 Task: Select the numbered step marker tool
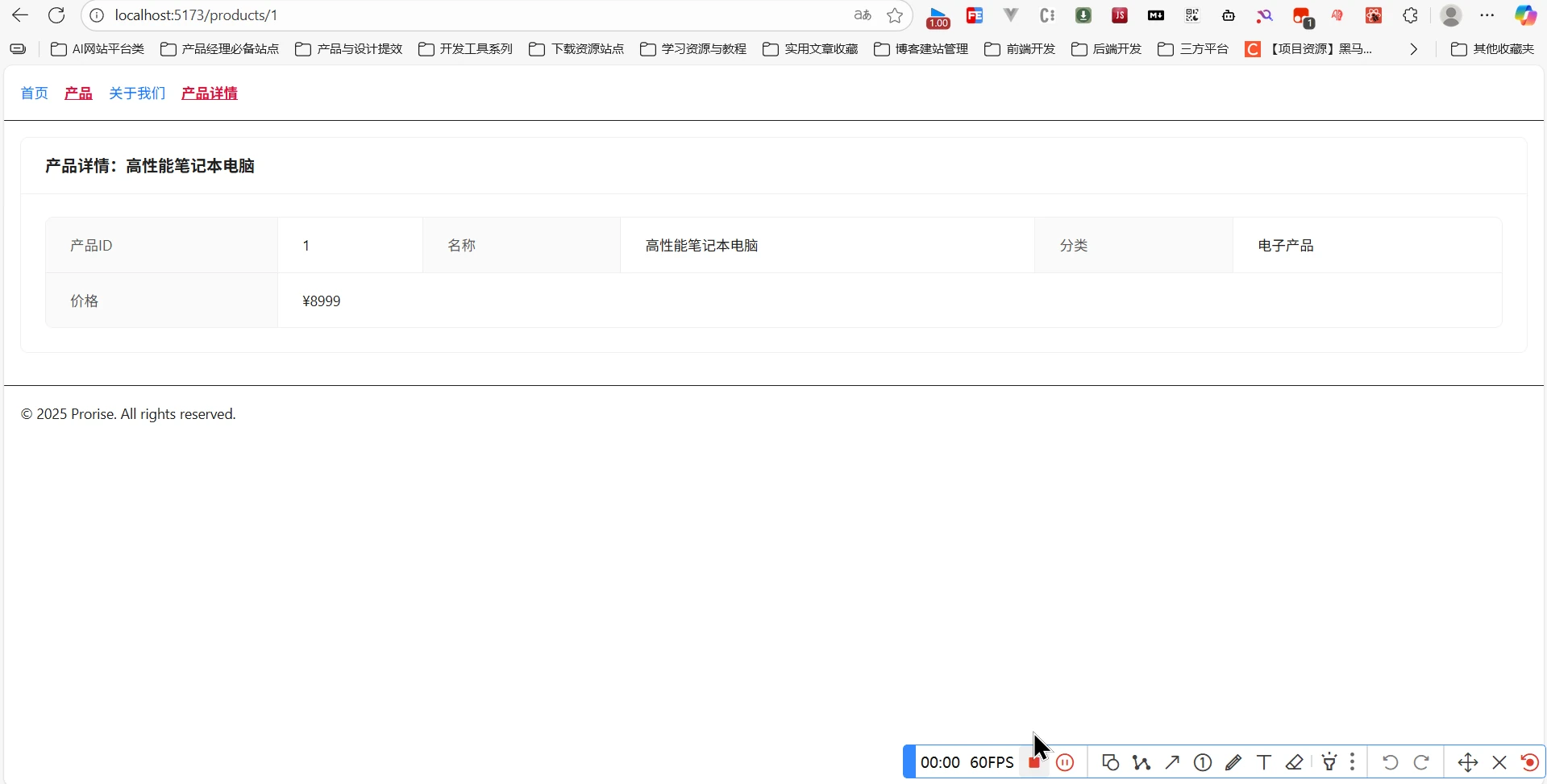tap(1203, 762)
